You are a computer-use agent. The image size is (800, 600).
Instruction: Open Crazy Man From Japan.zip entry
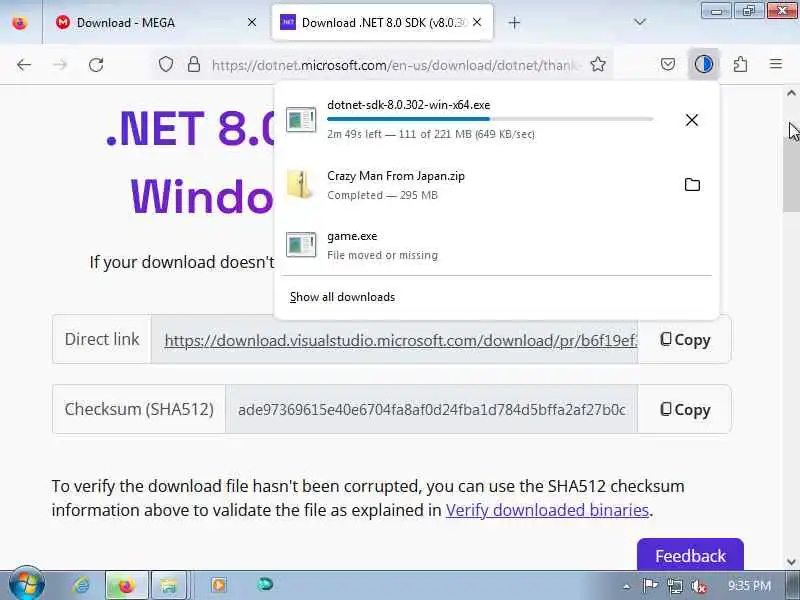pyautogui.click(x=496, y=185)
